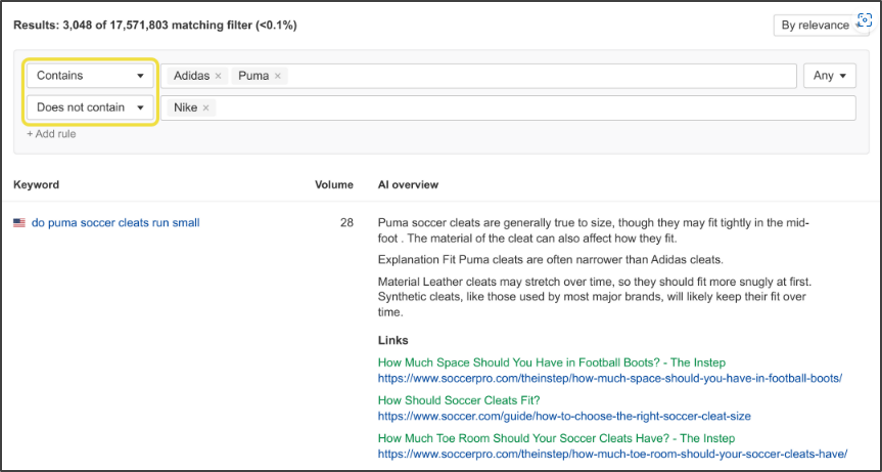882x472 pixels.
Task: Click the AI overview column header
Action: point(408,185)
